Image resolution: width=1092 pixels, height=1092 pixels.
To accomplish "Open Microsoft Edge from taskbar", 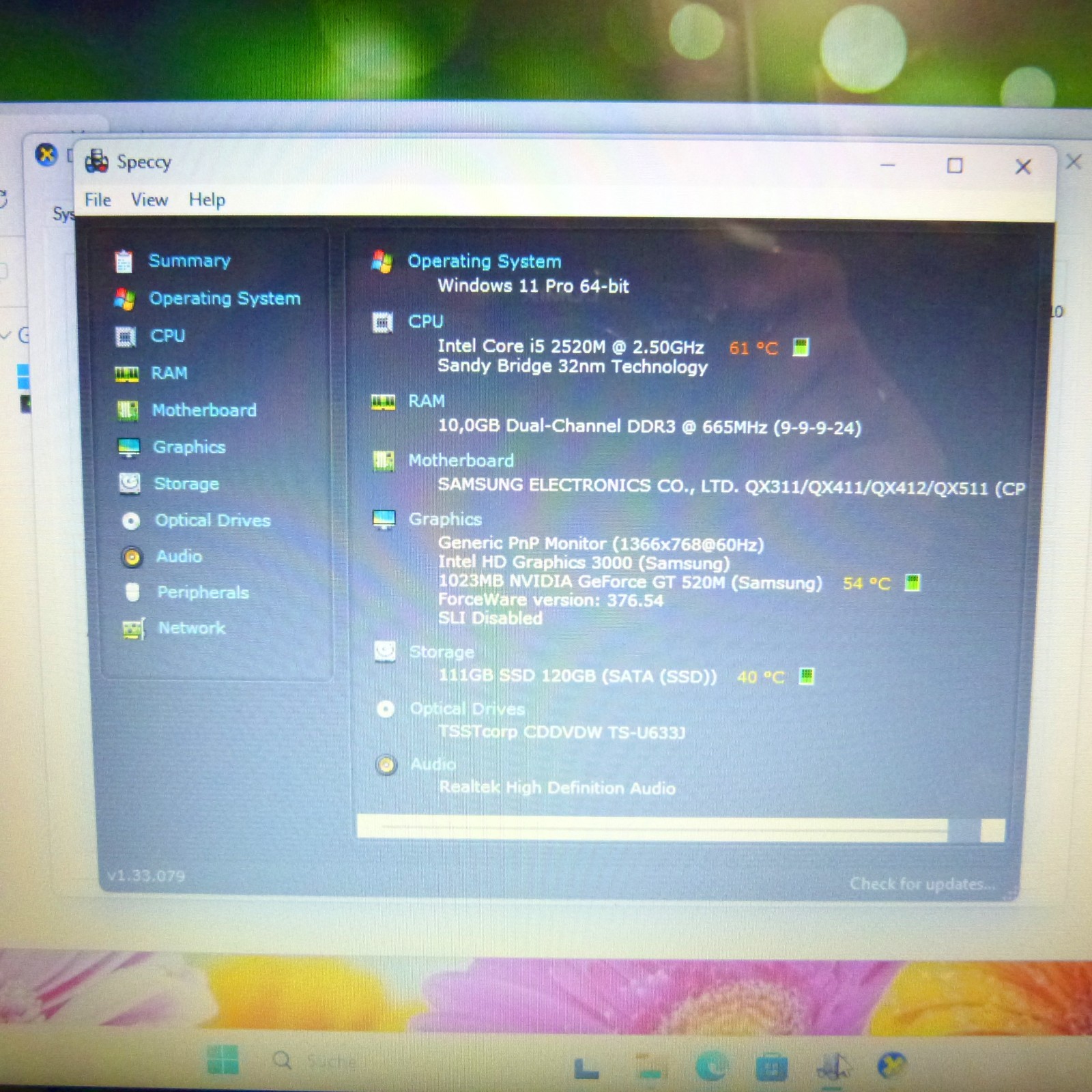I will [711, 1065].
